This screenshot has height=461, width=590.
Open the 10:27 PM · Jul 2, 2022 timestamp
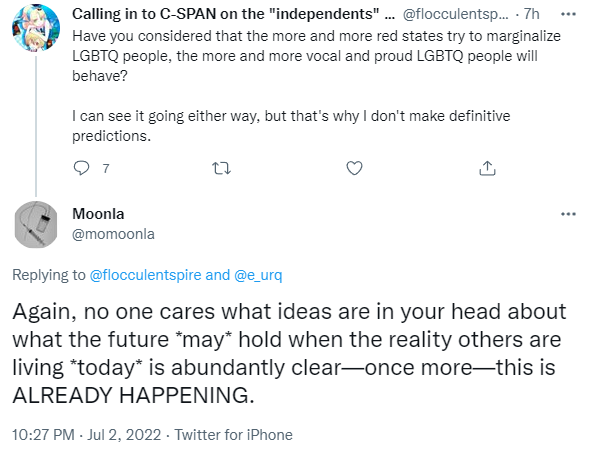point(87,435)
